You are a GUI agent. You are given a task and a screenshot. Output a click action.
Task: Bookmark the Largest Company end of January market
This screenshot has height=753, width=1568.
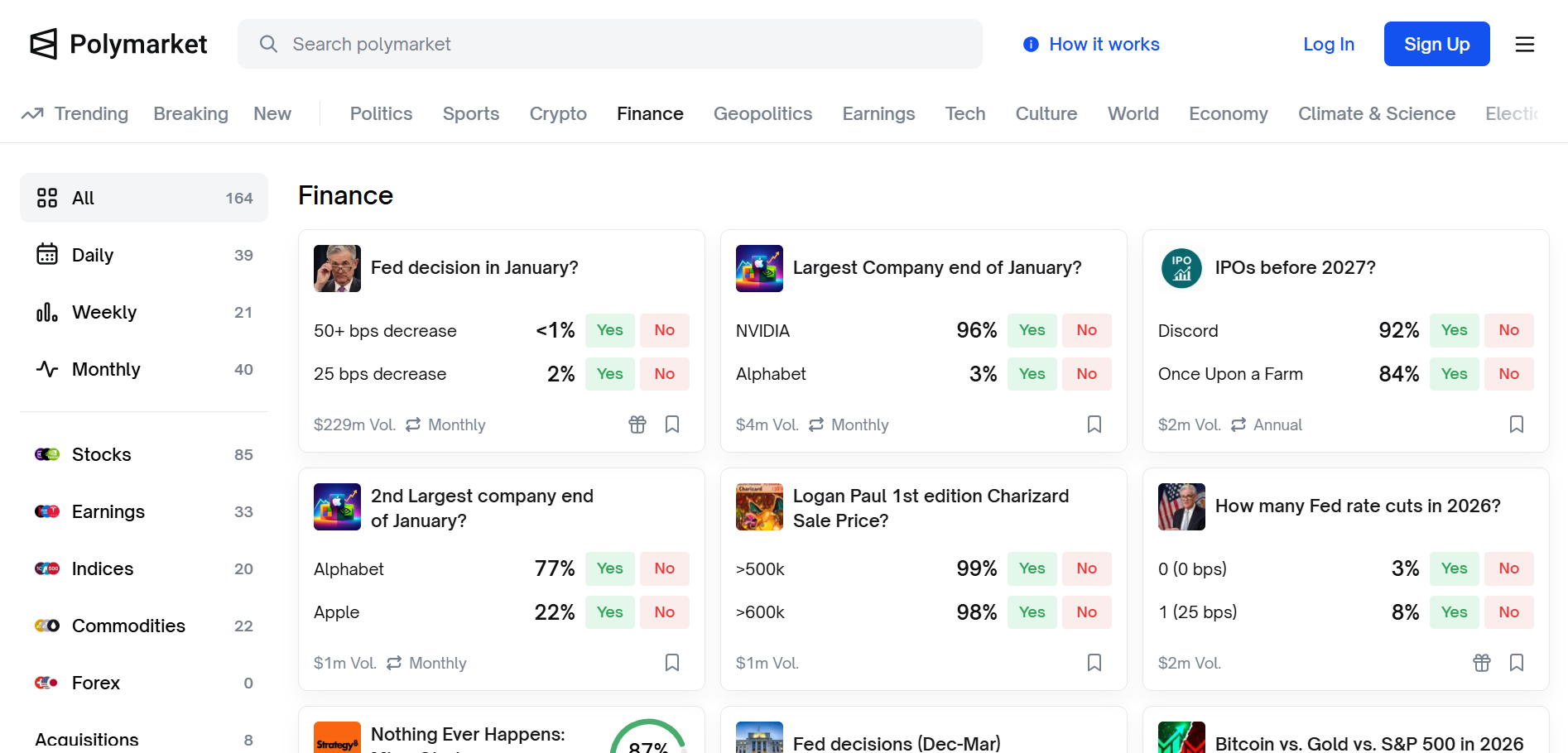click(1094, 424)
